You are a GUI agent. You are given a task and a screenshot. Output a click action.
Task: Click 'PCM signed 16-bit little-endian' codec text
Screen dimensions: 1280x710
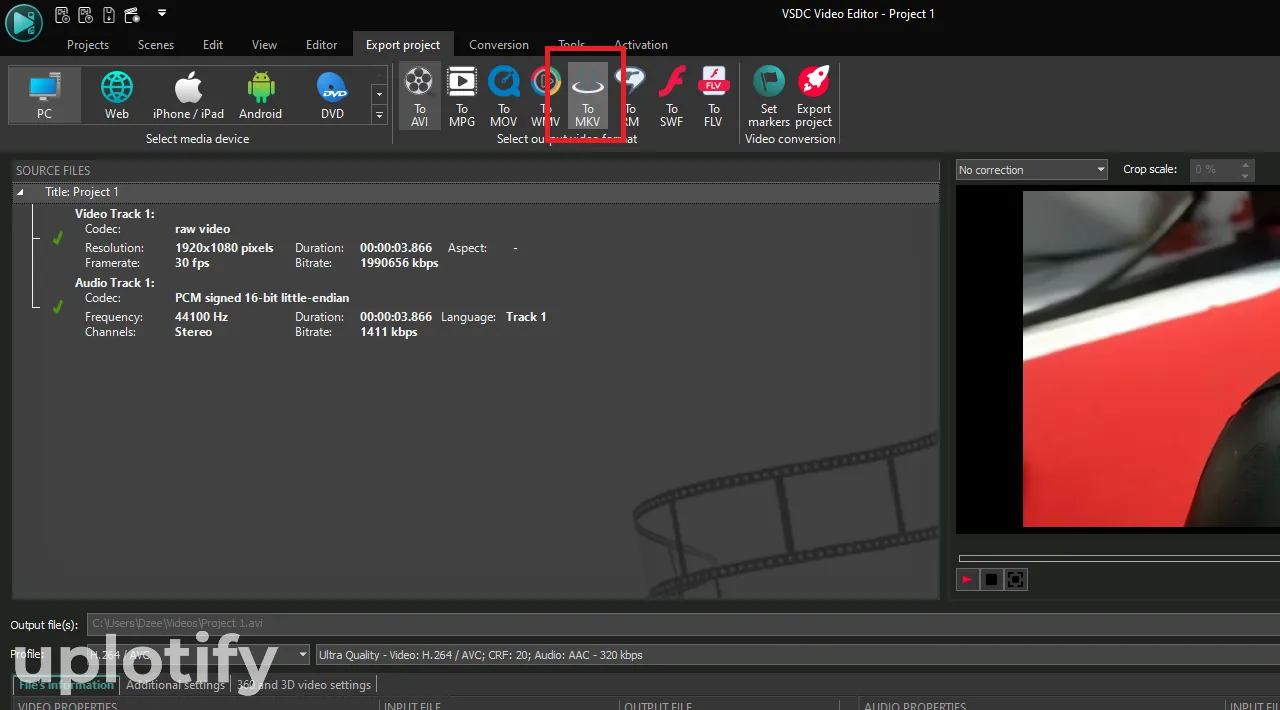coord(262,298)
